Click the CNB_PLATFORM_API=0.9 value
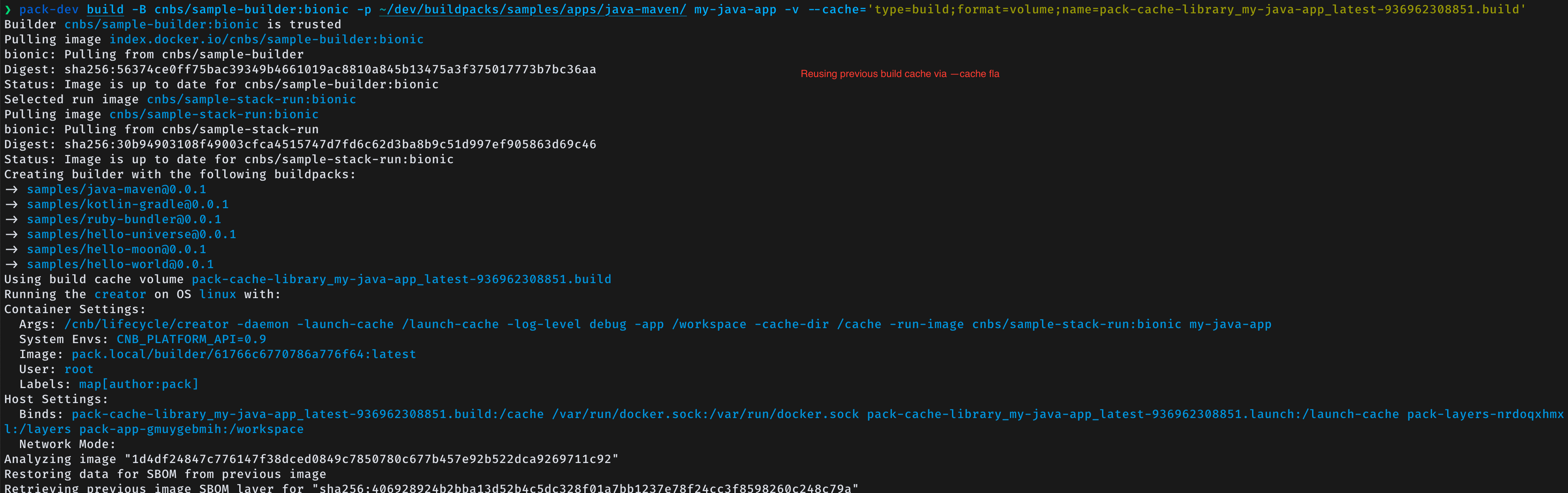This screenshot has width=1568, height=493. (x=191, y=339)
